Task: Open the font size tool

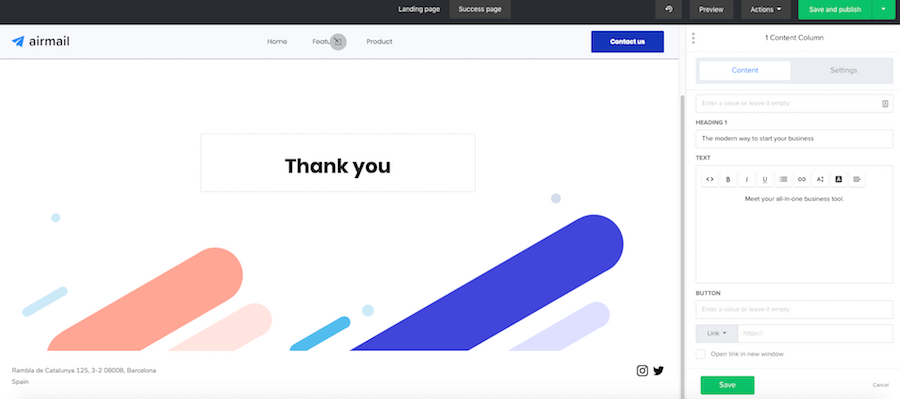Action: (x=820, y=179)
